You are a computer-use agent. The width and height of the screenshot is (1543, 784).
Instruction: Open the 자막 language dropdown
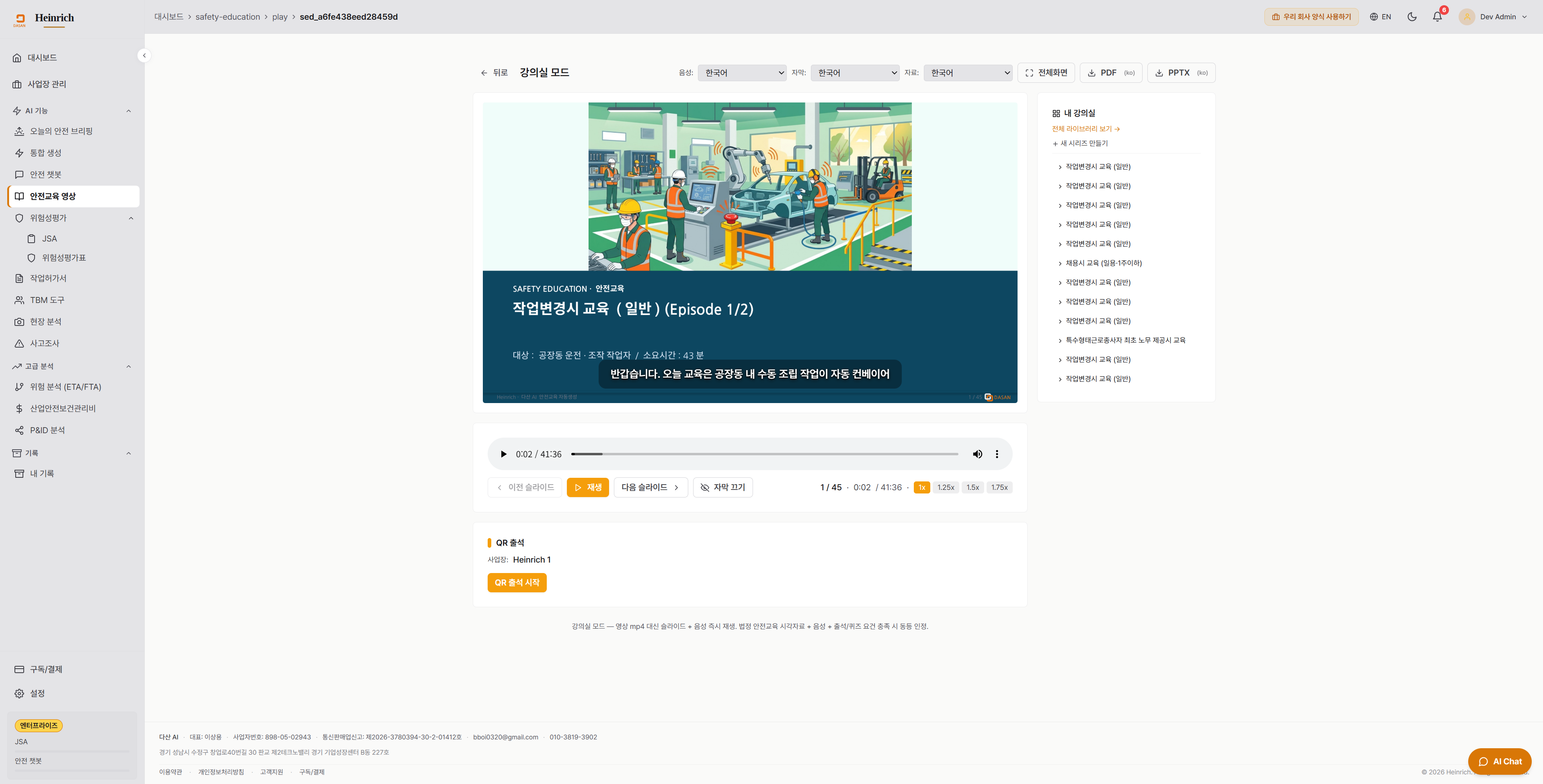point(855,72)
